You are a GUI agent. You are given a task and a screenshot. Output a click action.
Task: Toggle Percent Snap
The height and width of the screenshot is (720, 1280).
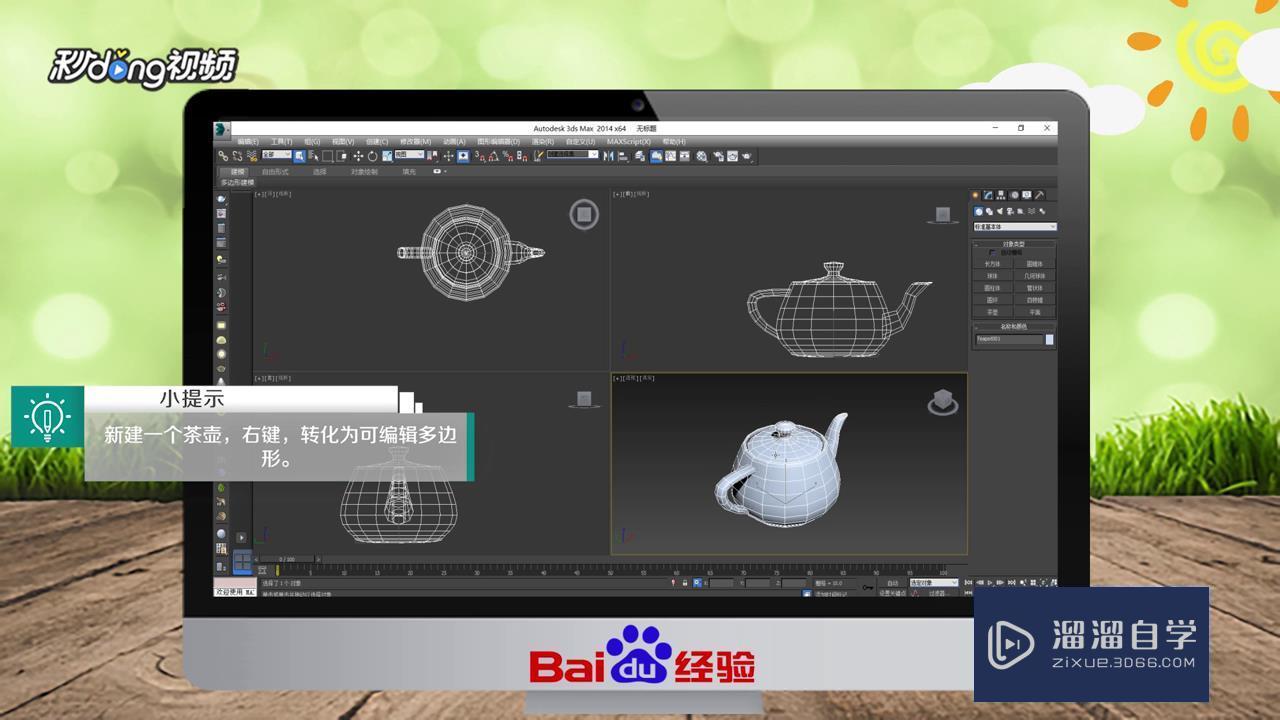coord(507,156)
